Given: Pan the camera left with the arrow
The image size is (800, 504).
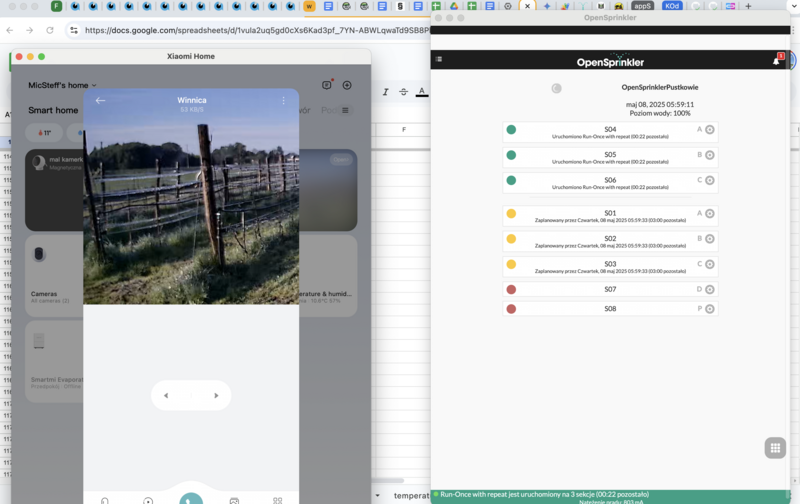Looking at the screenshot, I should (x=166, y=396).
